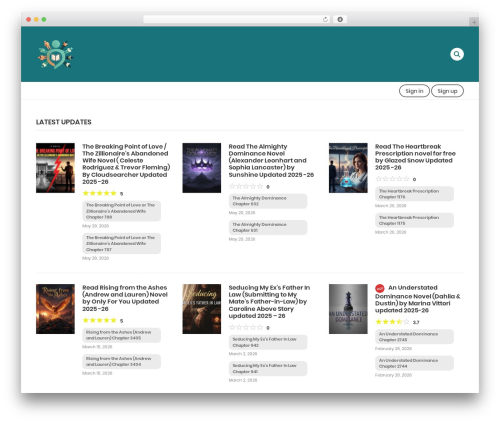Image resolution: width=500 pixels, height=423 pixels.
Task: Open Read Rising from the Ashes title
Action: click(125, 298)
